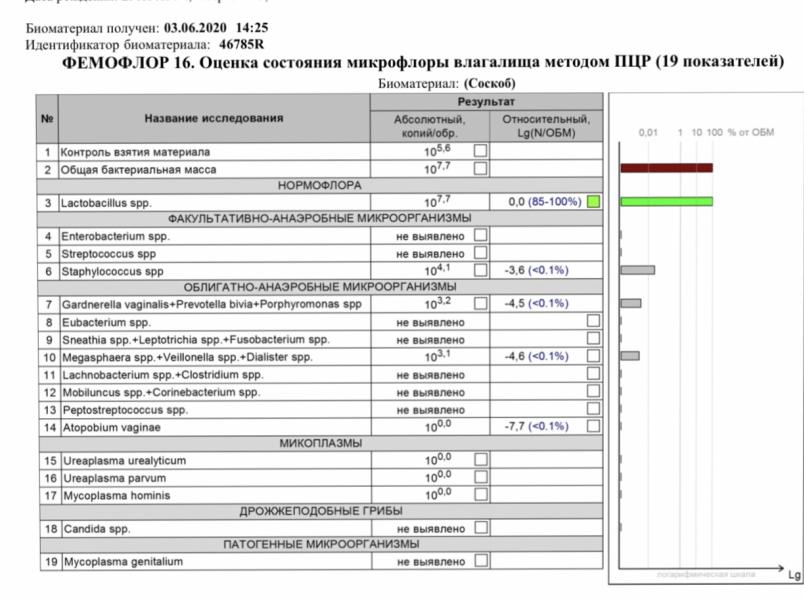The height and width of the screenshot is (600, 804).
Task: Check the box in the Enterobacterium spp. row
Action: [480, 235]
